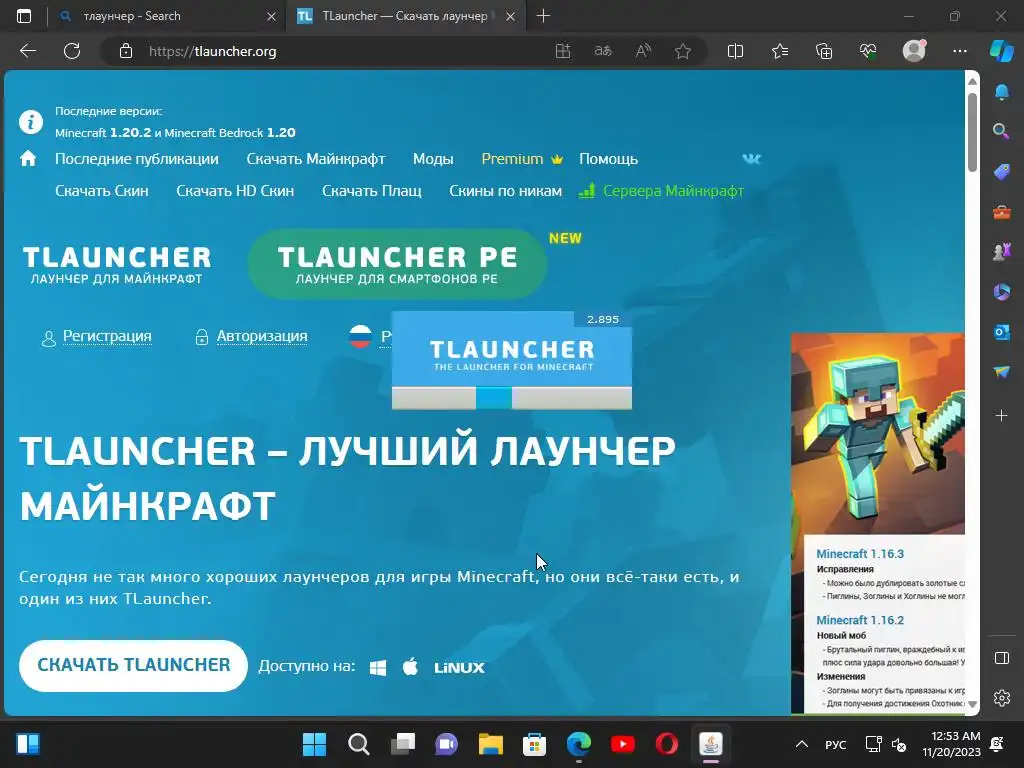Select the Linux platform logo
Image resolution: width=1024 pixels, height=768 pixels.
pyautogui.click(x=460, y=667)
